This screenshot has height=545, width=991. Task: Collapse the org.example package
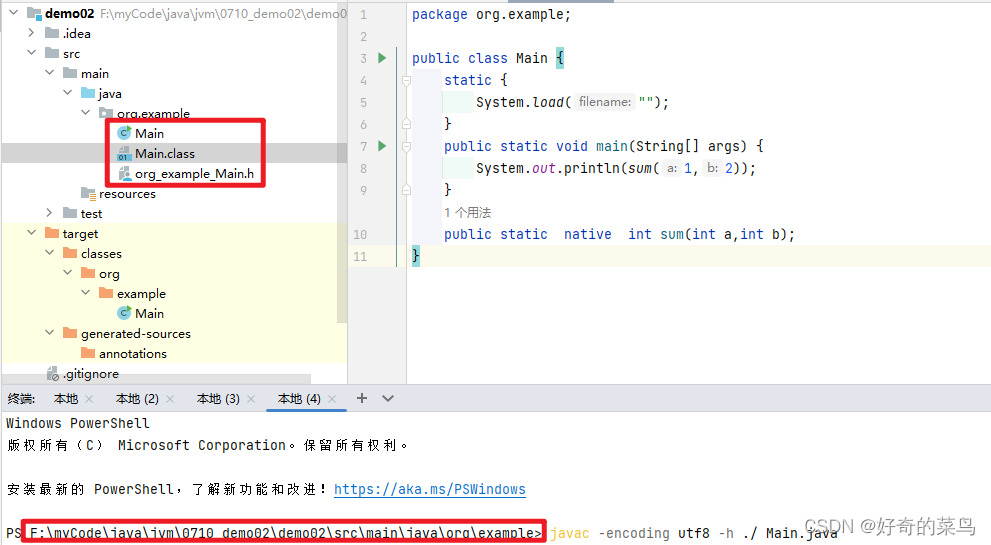click(85, 113)
